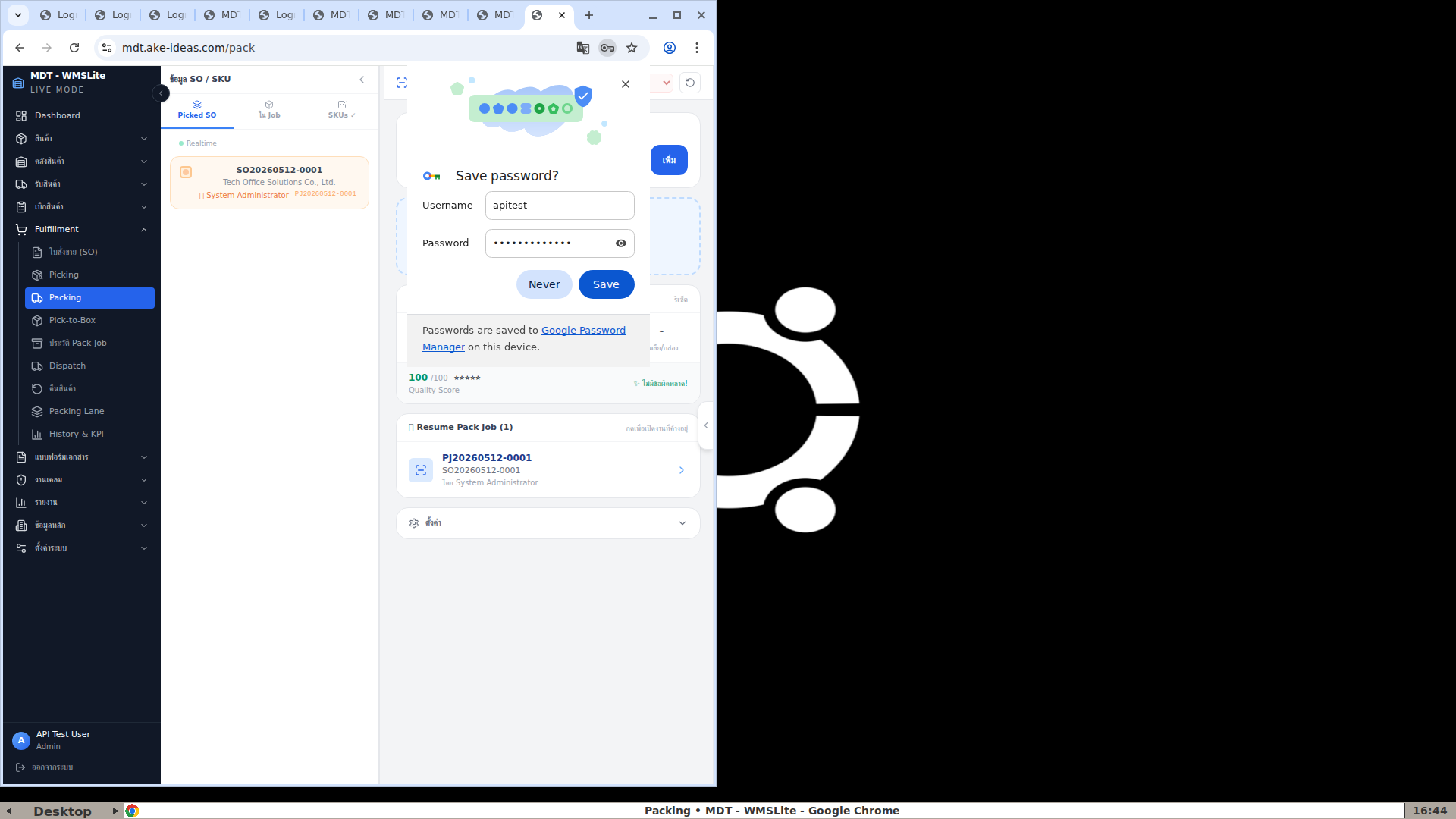Open the Chrome profile icon

(x=670, y=48)
